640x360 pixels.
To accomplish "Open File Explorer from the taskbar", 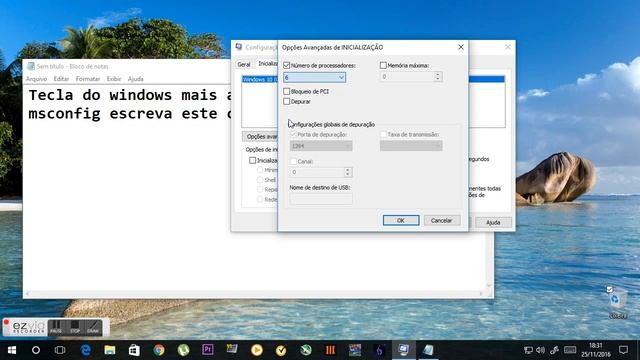I will (109, 350).
